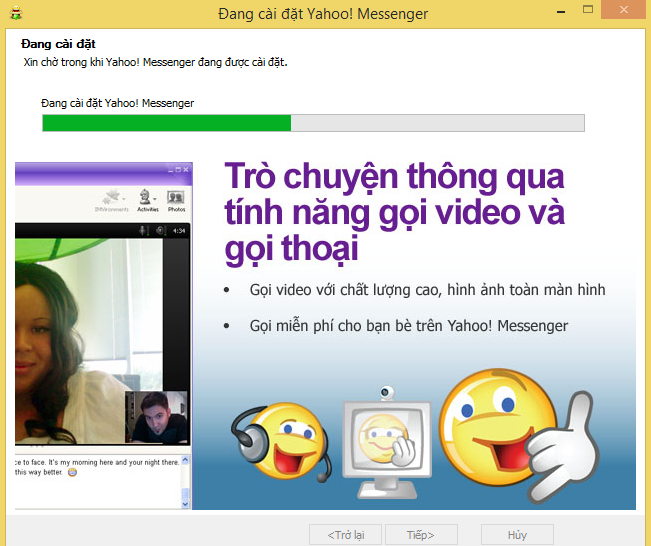Click the IMVironments icon in the preview
651x546 pixels.
pos(112,201)
